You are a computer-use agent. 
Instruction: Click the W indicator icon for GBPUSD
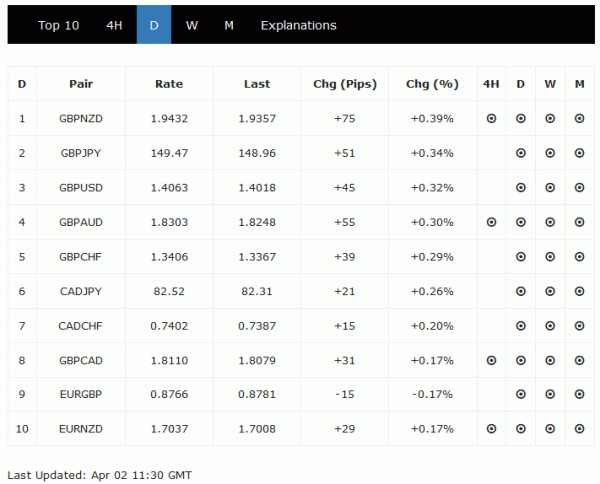click(x=550, y=187)
